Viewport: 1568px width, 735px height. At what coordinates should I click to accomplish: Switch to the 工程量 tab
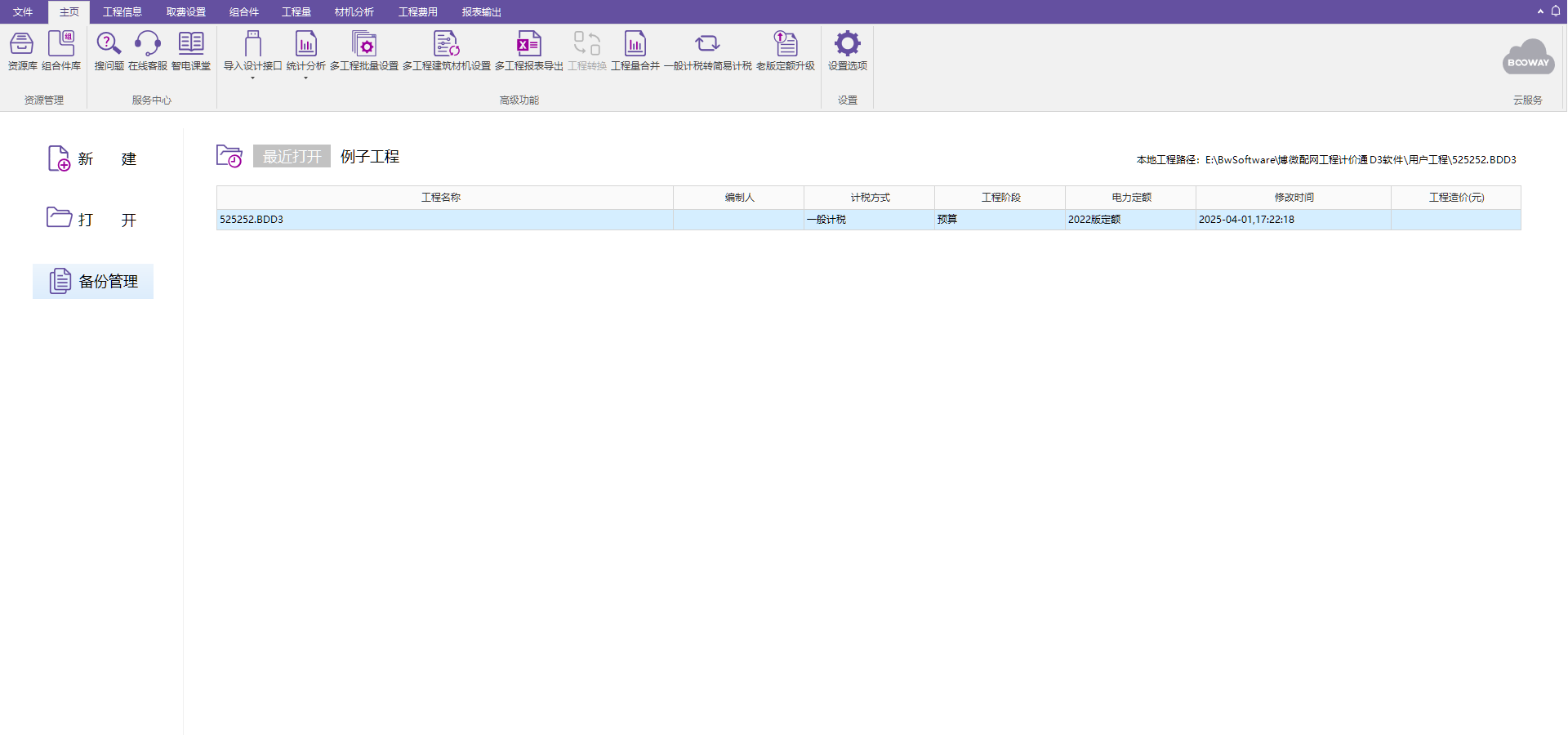[296, 12]
